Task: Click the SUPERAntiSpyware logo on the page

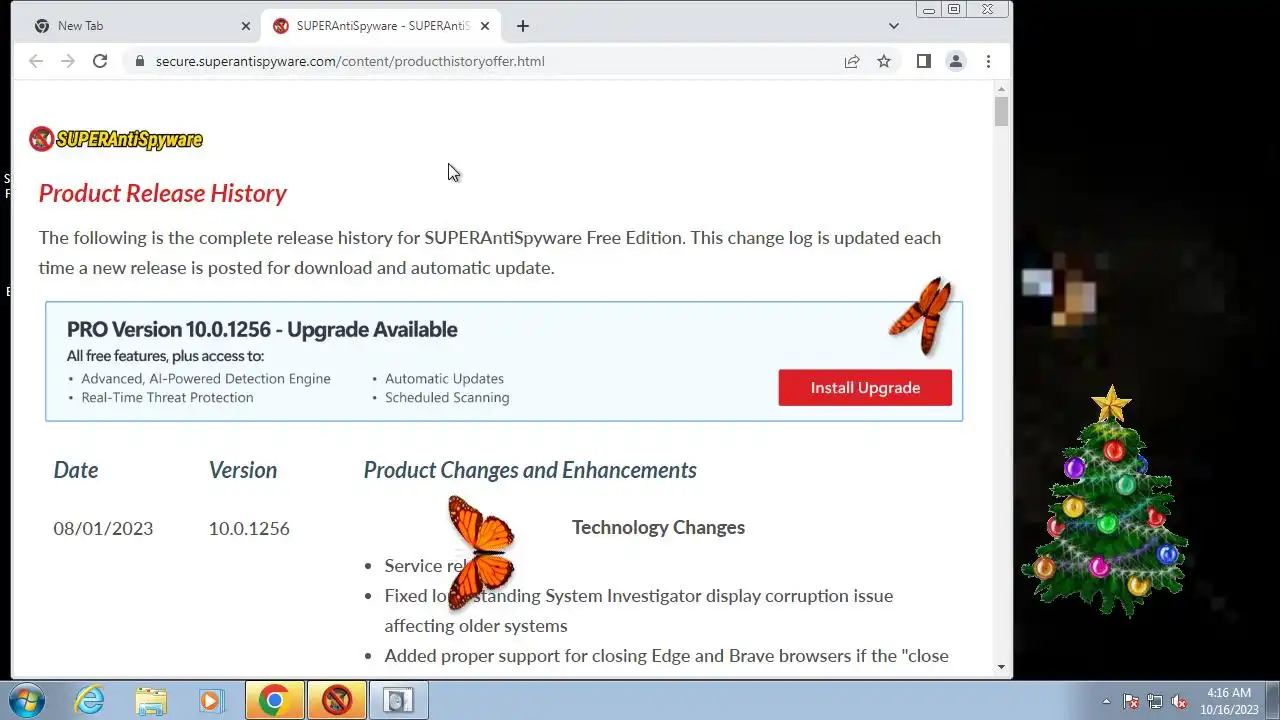Action: tap(116, 139)
